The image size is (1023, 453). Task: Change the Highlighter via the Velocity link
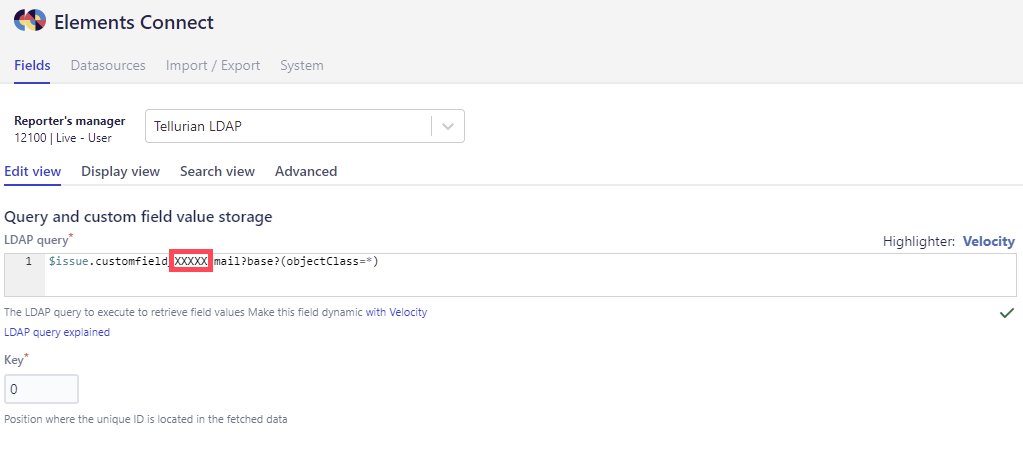[x=988, y=241]
